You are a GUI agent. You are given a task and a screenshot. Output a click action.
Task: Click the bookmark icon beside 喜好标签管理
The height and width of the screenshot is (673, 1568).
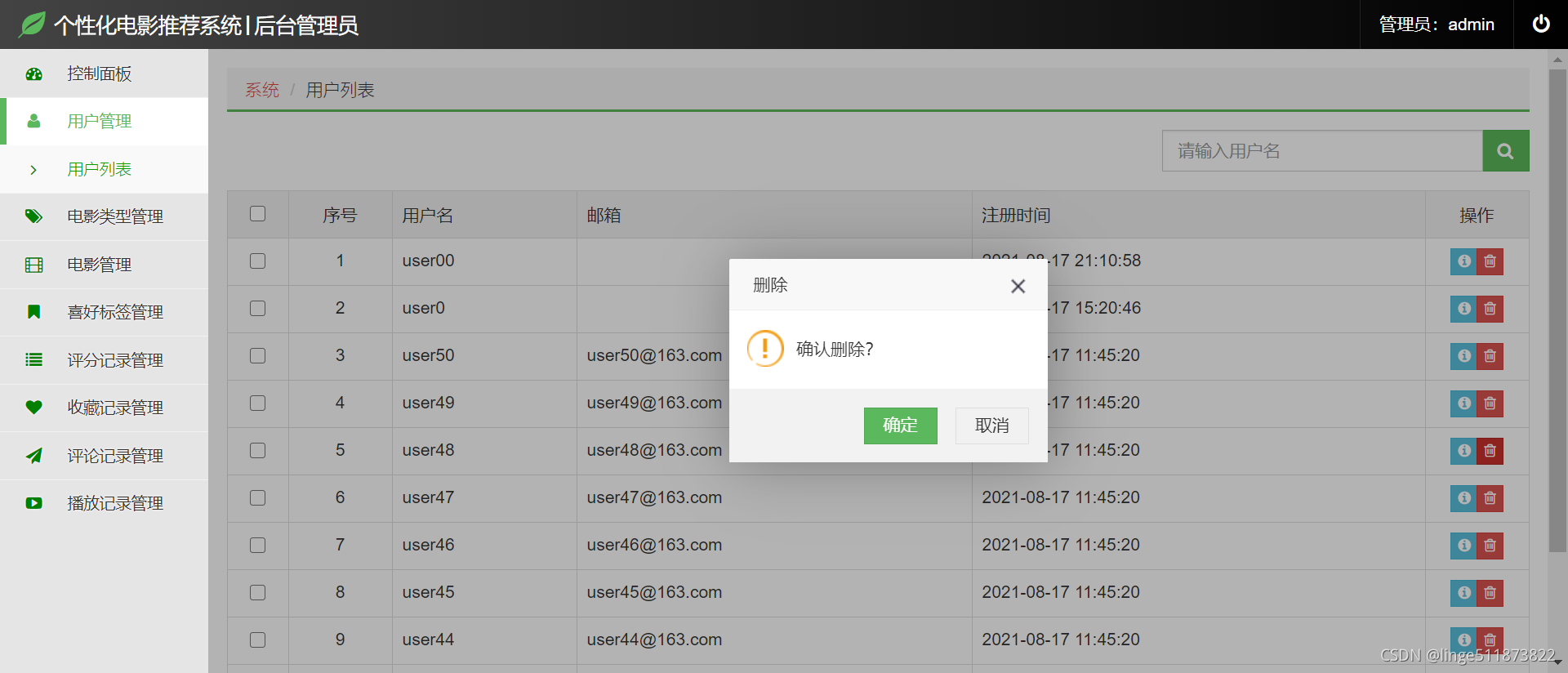[x=33, y=312]
